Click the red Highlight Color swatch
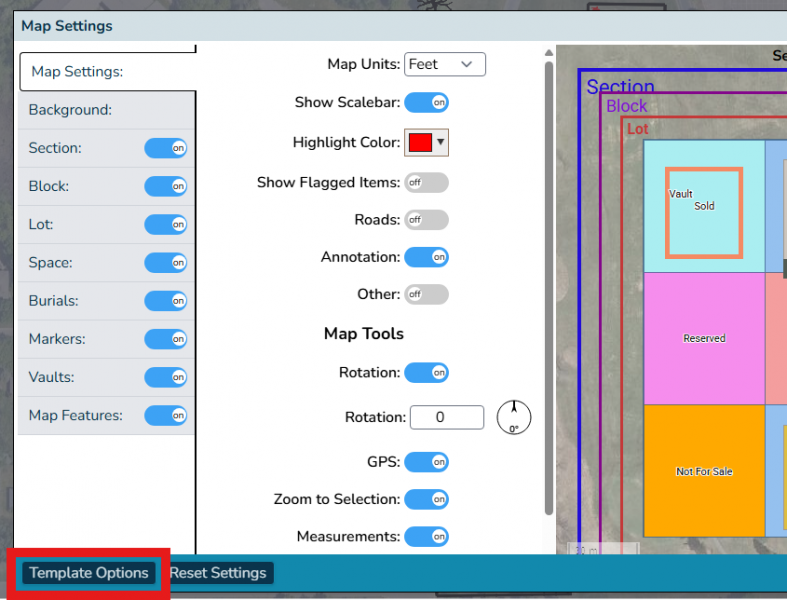 pyautogui.click(x=420, y=143)
